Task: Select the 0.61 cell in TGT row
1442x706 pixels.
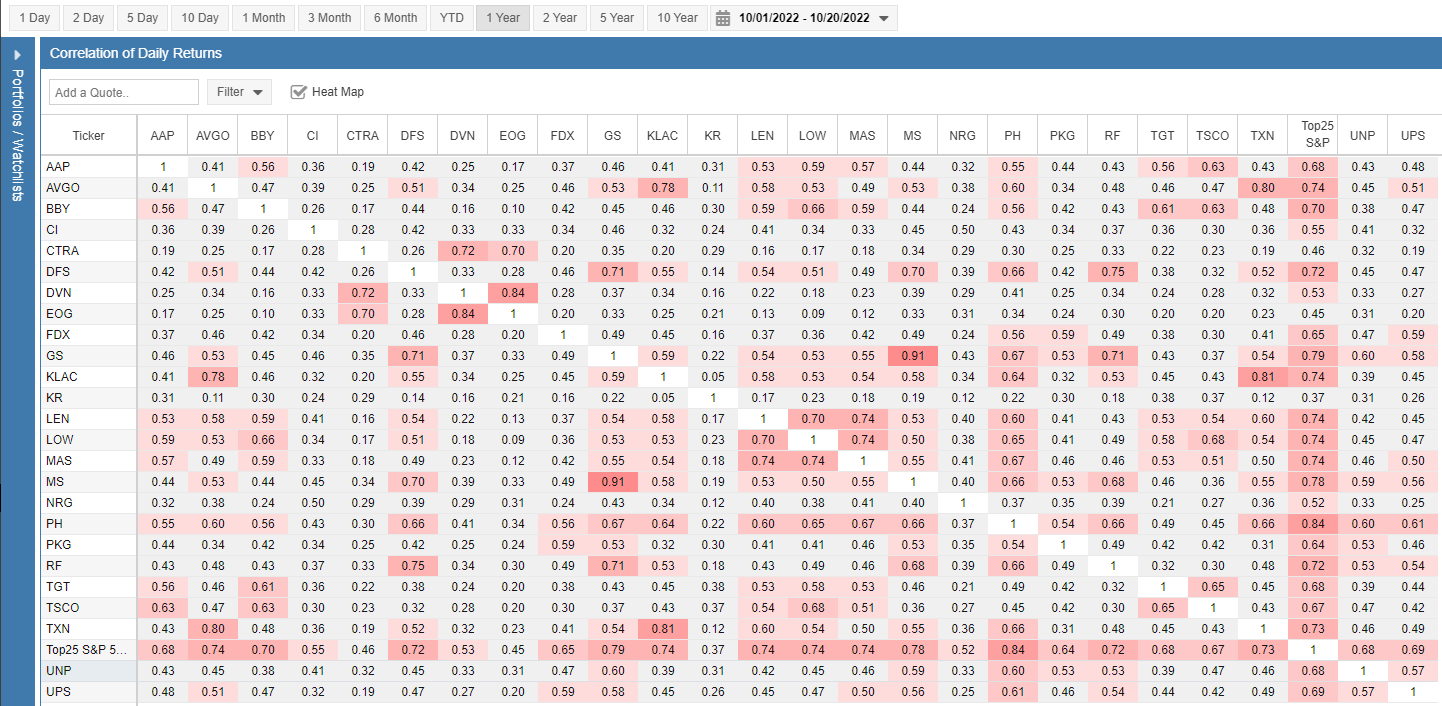Action: click(262, 586)
